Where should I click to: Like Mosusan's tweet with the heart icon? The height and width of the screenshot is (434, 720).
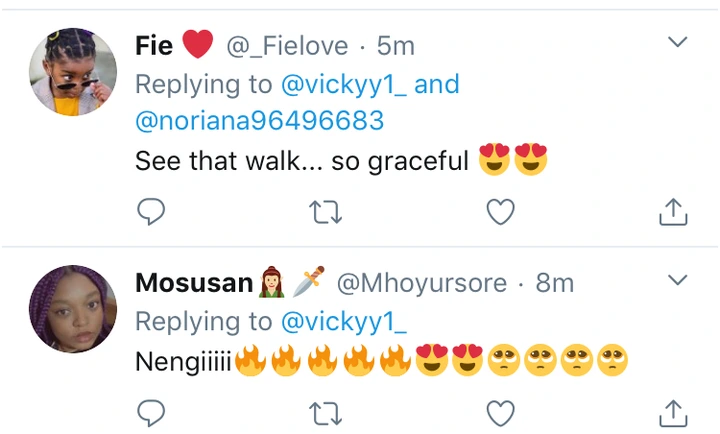pos(499,411)
